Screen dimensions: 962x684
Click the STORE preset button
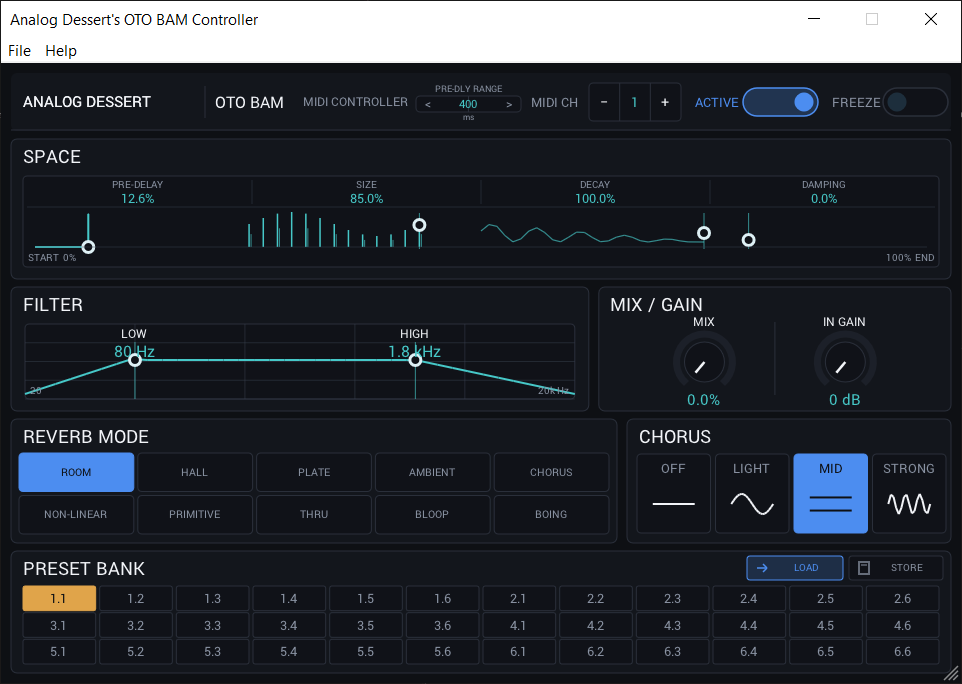click(x=895, y=568)
